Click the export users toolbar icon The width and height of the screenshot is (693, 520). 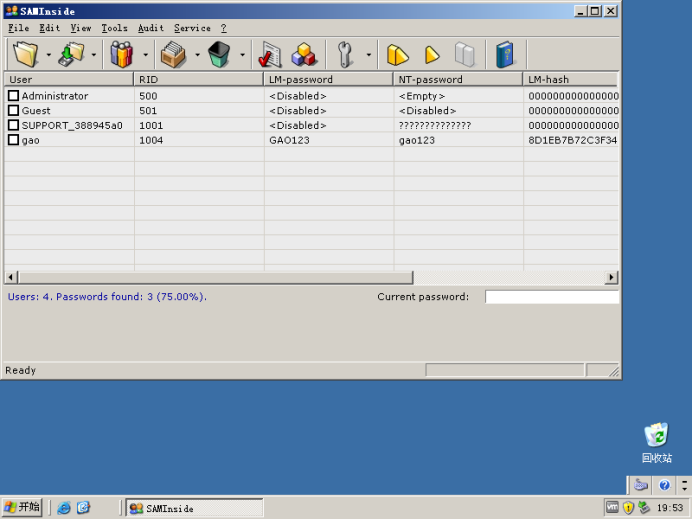173,54
